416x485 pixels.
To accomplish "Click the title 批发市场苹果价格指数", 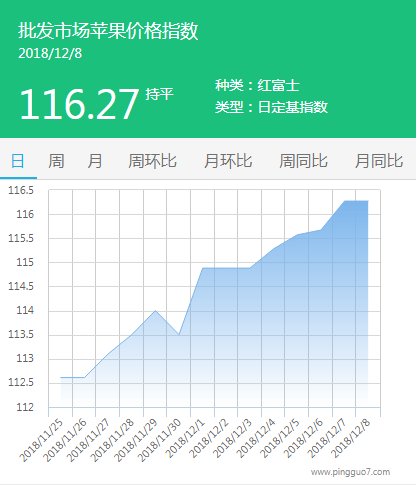I will (108, 31).
